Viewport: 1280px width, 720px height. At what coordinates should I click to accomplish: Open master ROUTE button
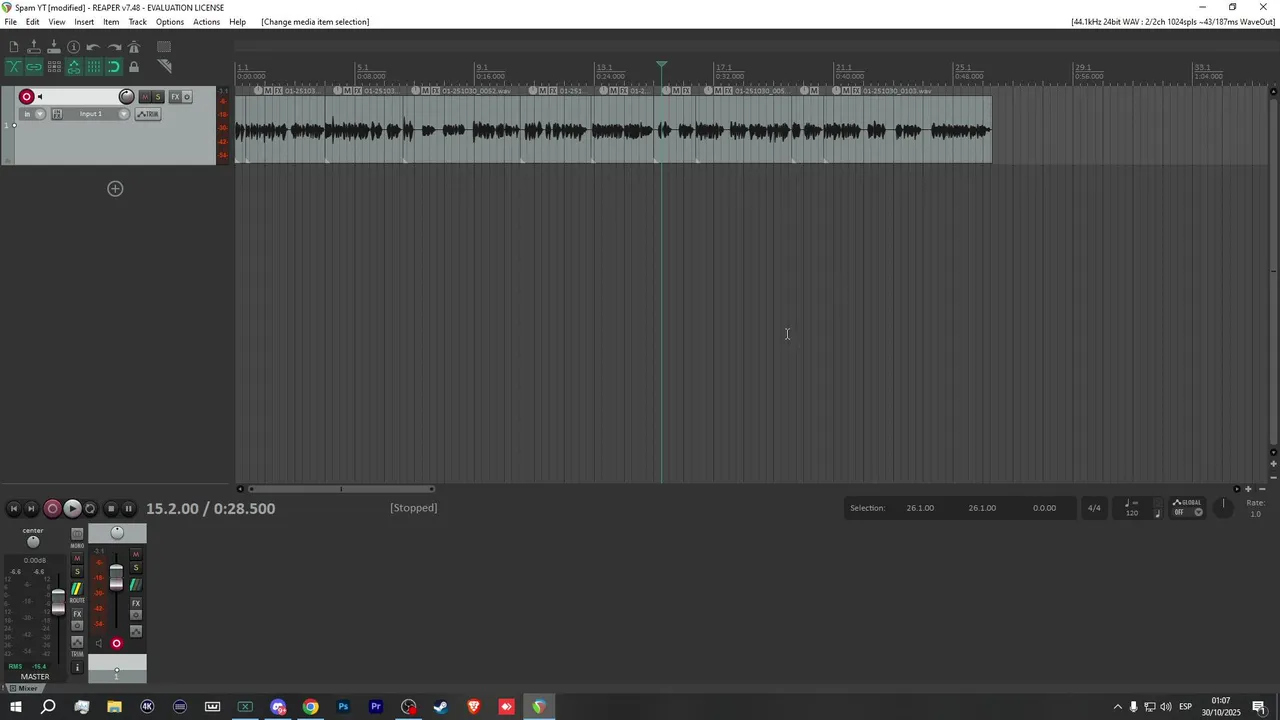click(77, 589)
